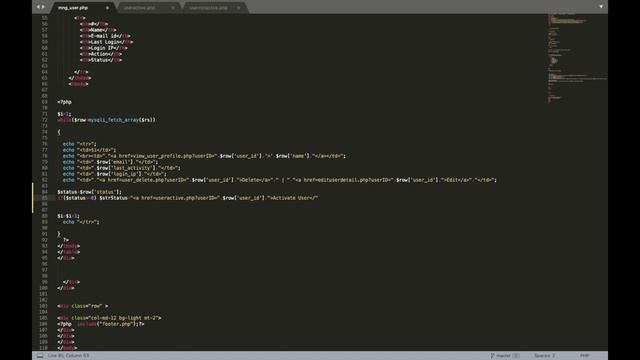The width and height of the screenshot is (640, 360).
Task: Click the E-mail id table header line
Action: (x=105, y=36)
